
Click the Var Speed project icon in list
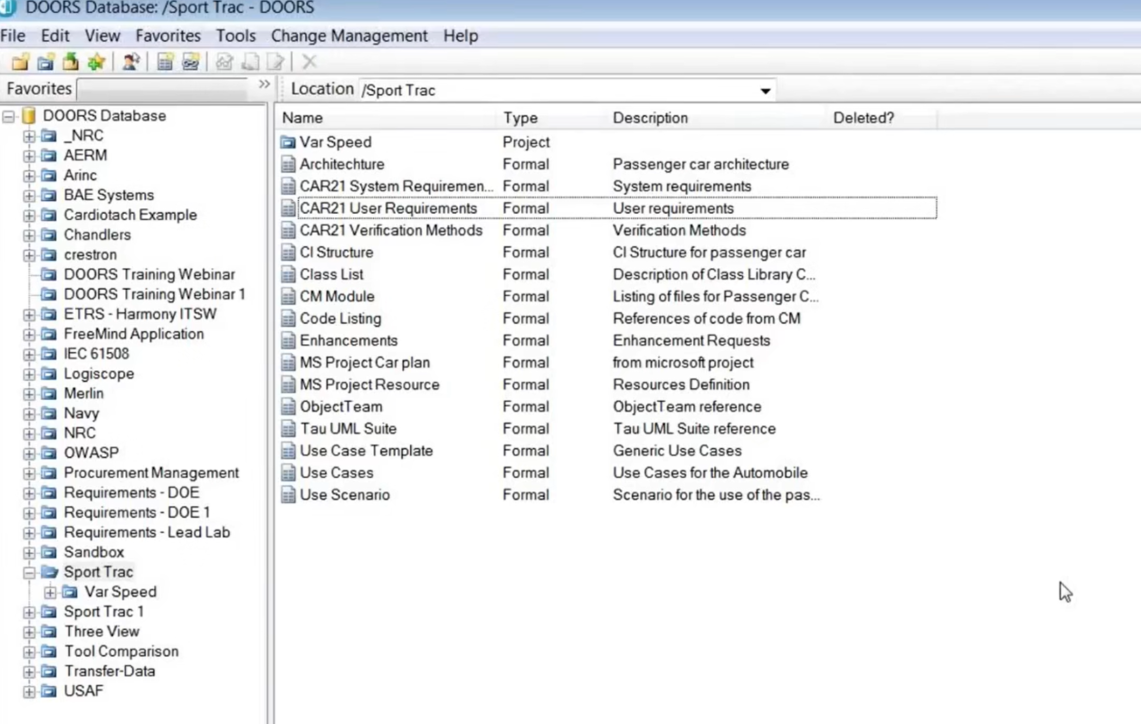[288, 143]
